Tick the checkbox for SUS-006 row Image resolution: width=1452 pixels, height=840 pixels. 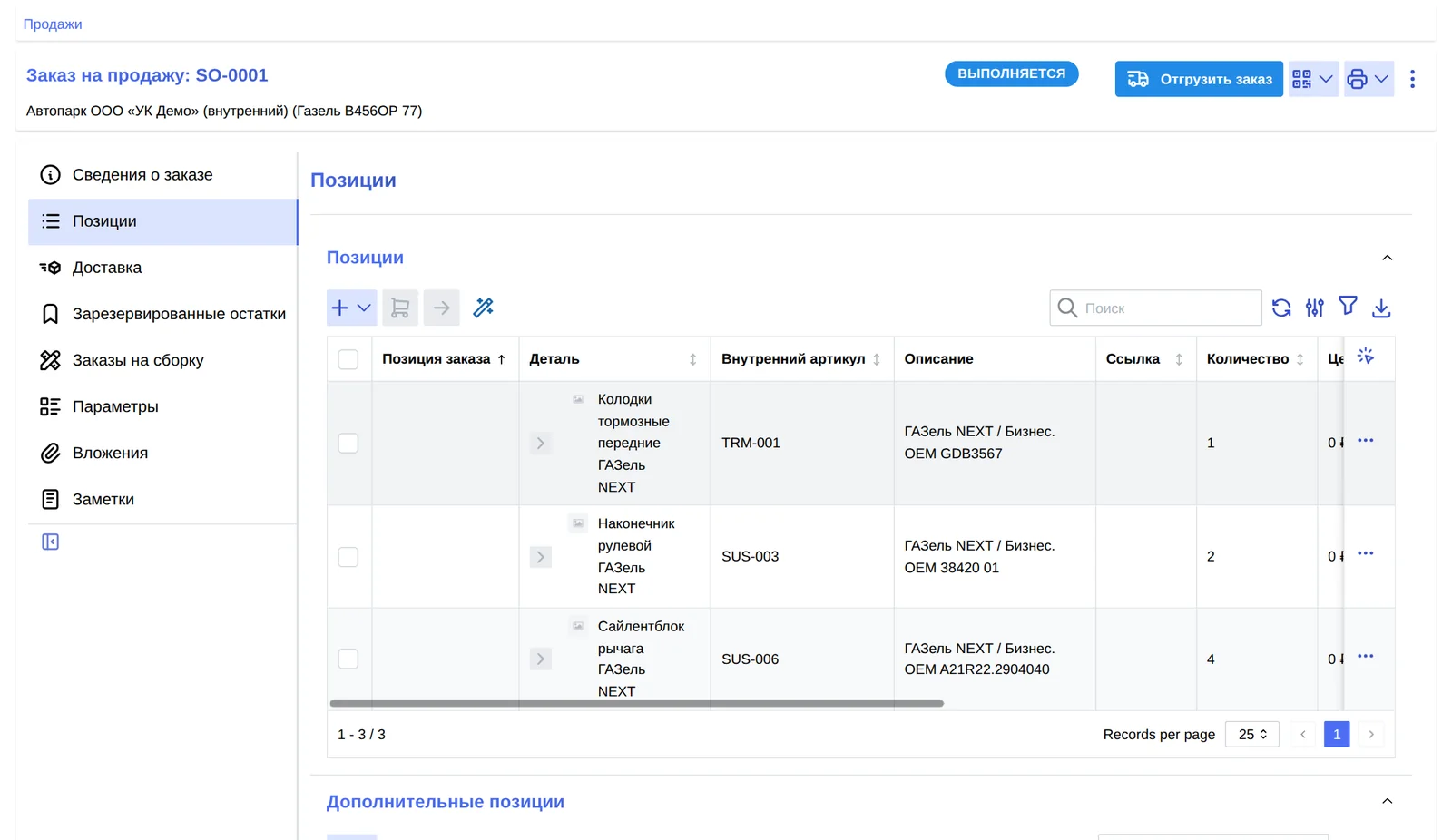coord(348,659)
